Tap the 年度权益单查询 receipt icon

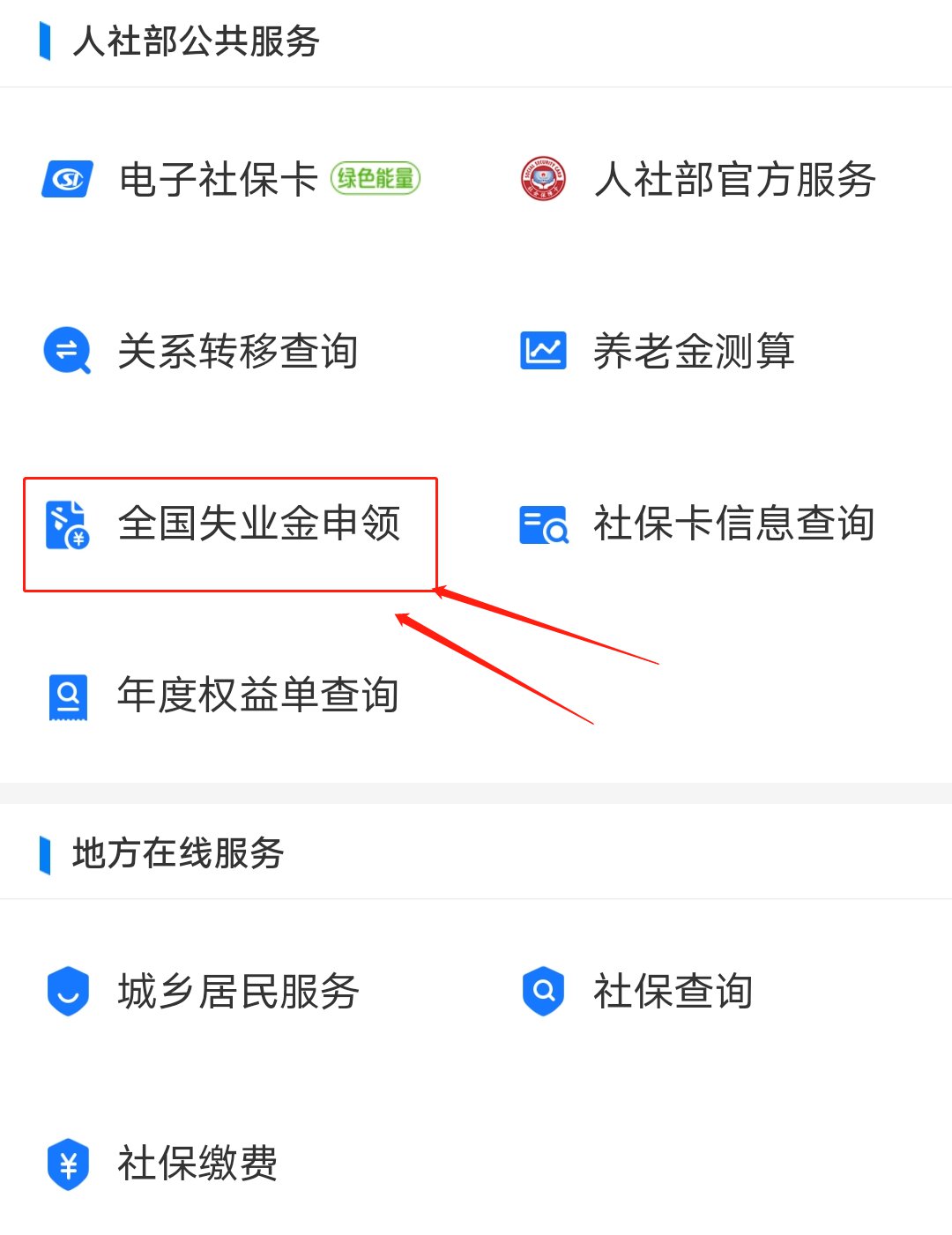[68, 697]
